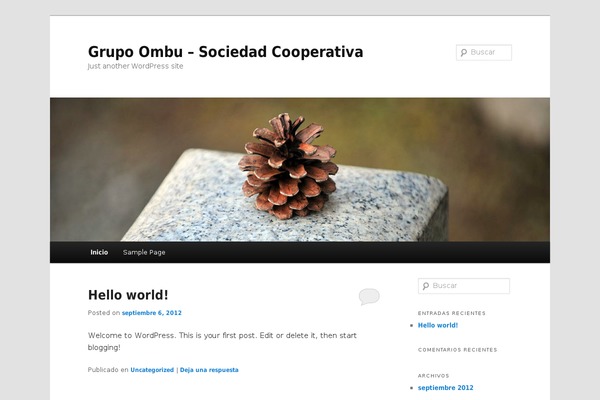This screenshot has height=400, width=600.
Task: Open the septiembre 2012 archive link
Action: click(445, 388)
